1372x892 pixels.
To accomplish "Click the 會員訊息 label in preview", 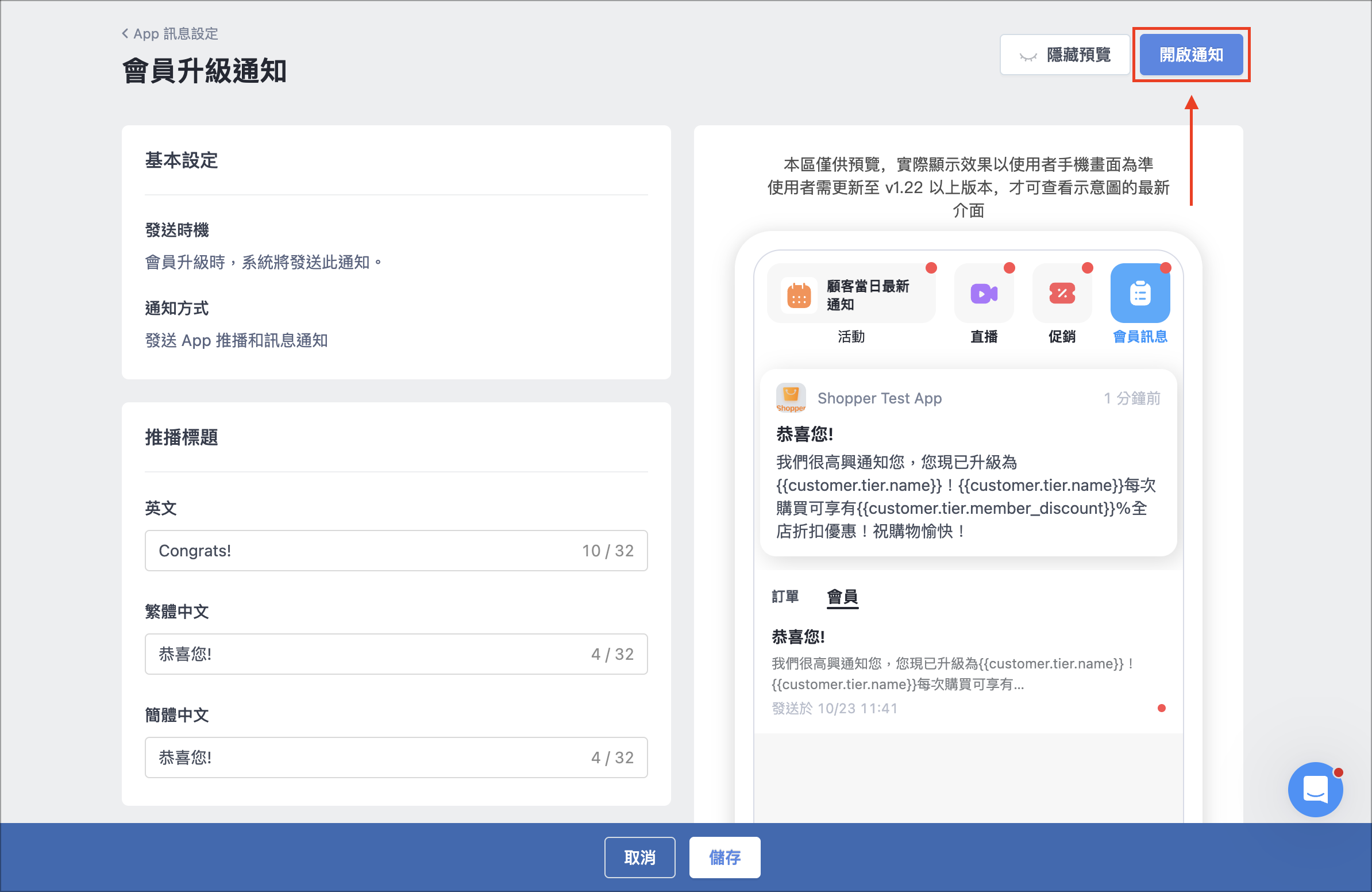I will click(1140, 337).
